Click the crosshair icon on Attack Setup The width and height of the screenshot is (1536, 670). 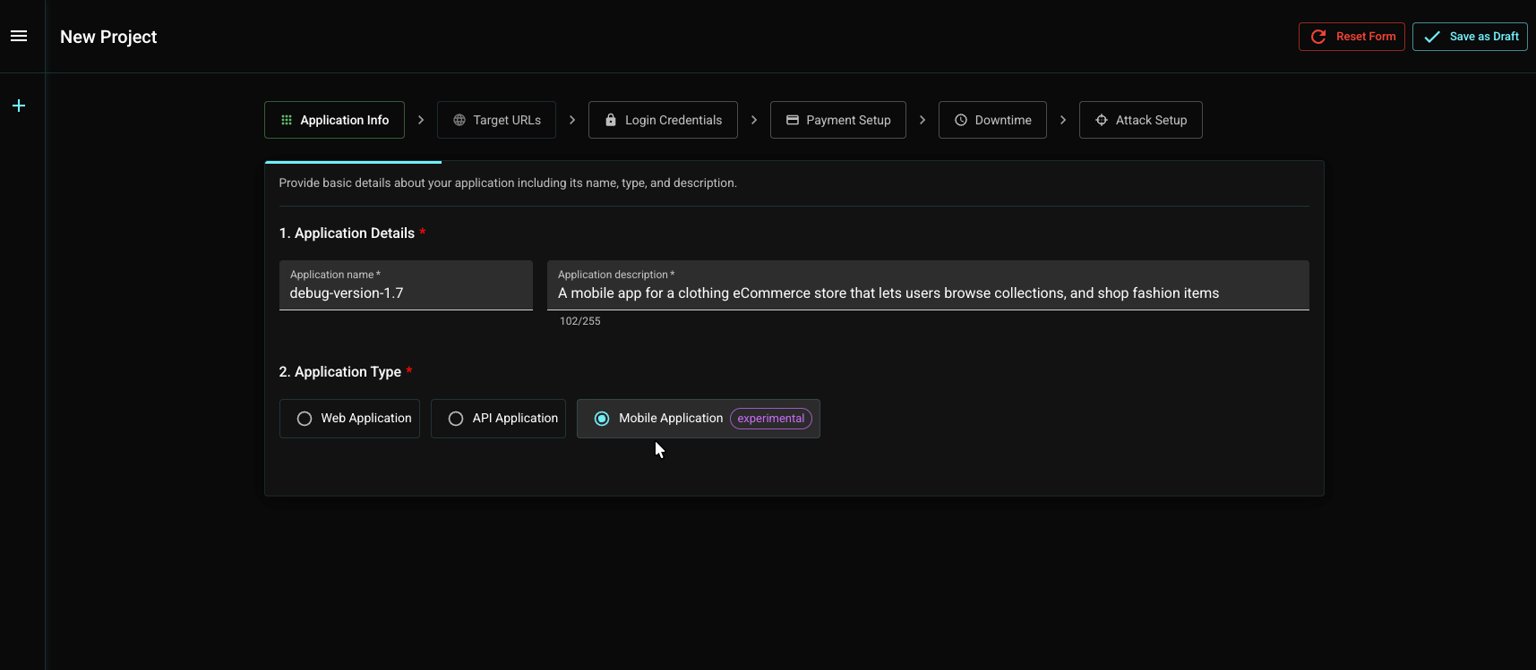click(x=1101, y=120)
